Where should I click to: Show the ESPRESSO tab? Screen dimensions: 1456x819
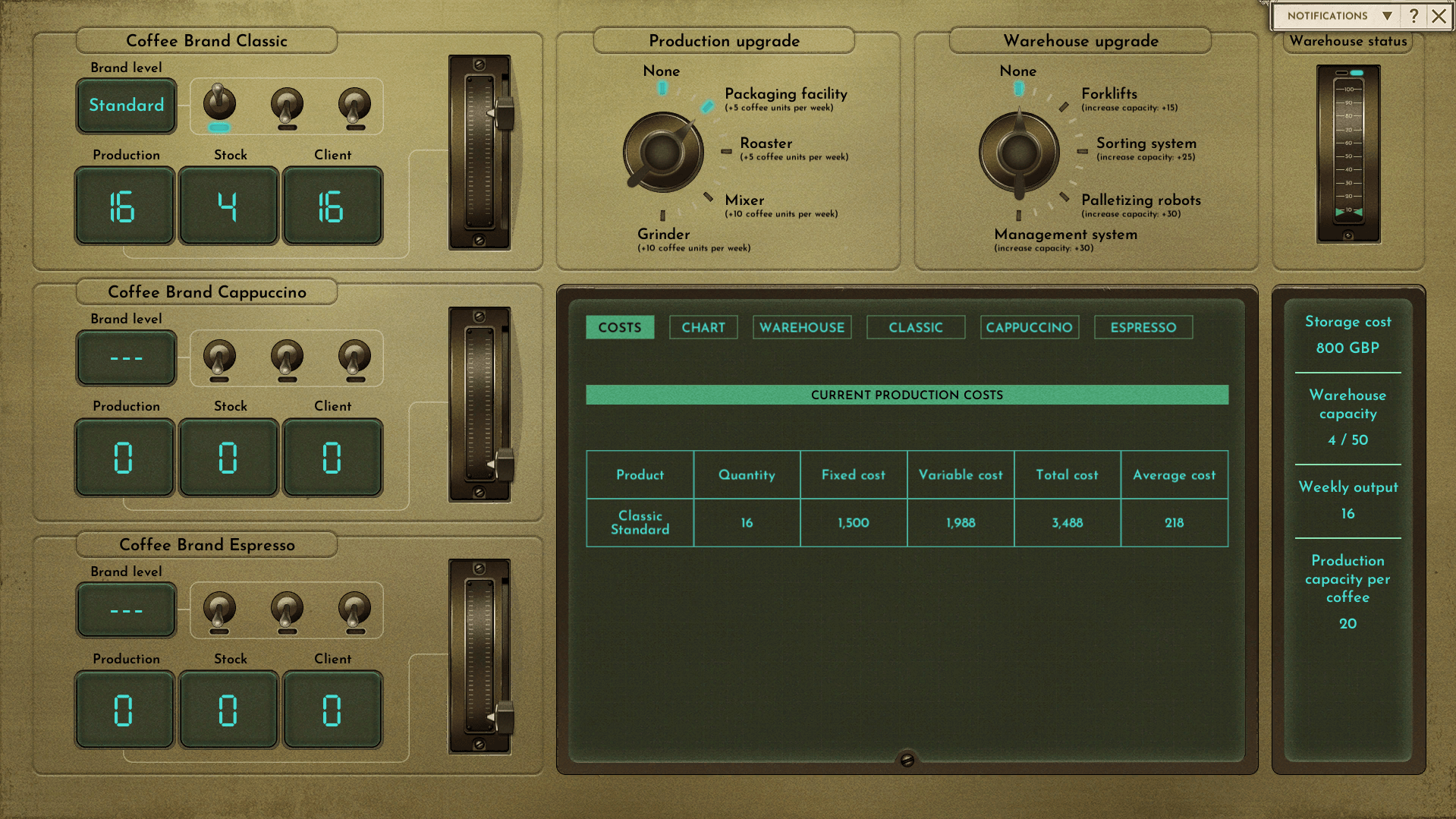pos(1143,327)
